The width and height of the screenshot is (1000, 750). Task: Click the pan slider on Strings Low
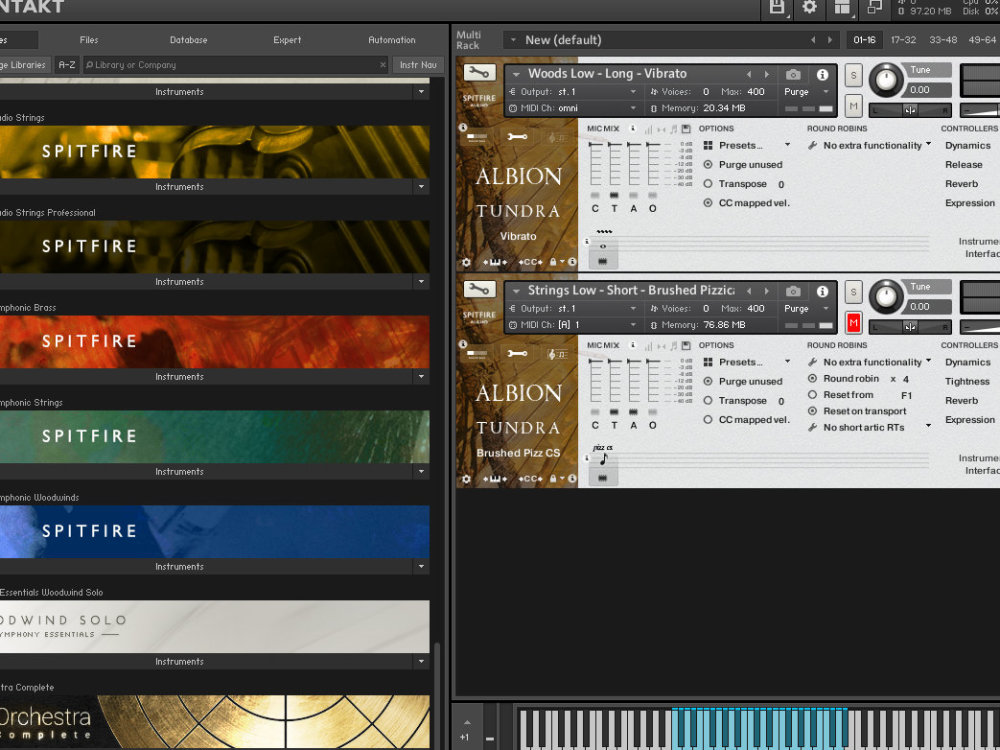coord(910,327)
